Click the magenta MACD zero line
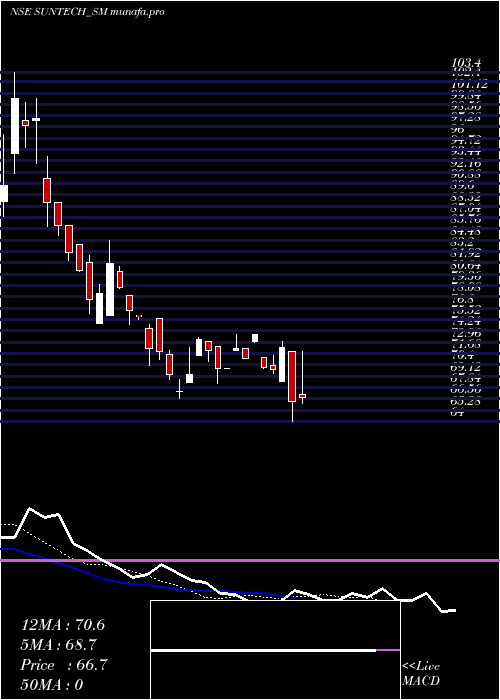 pyautogui.click(x=250, y=560)
